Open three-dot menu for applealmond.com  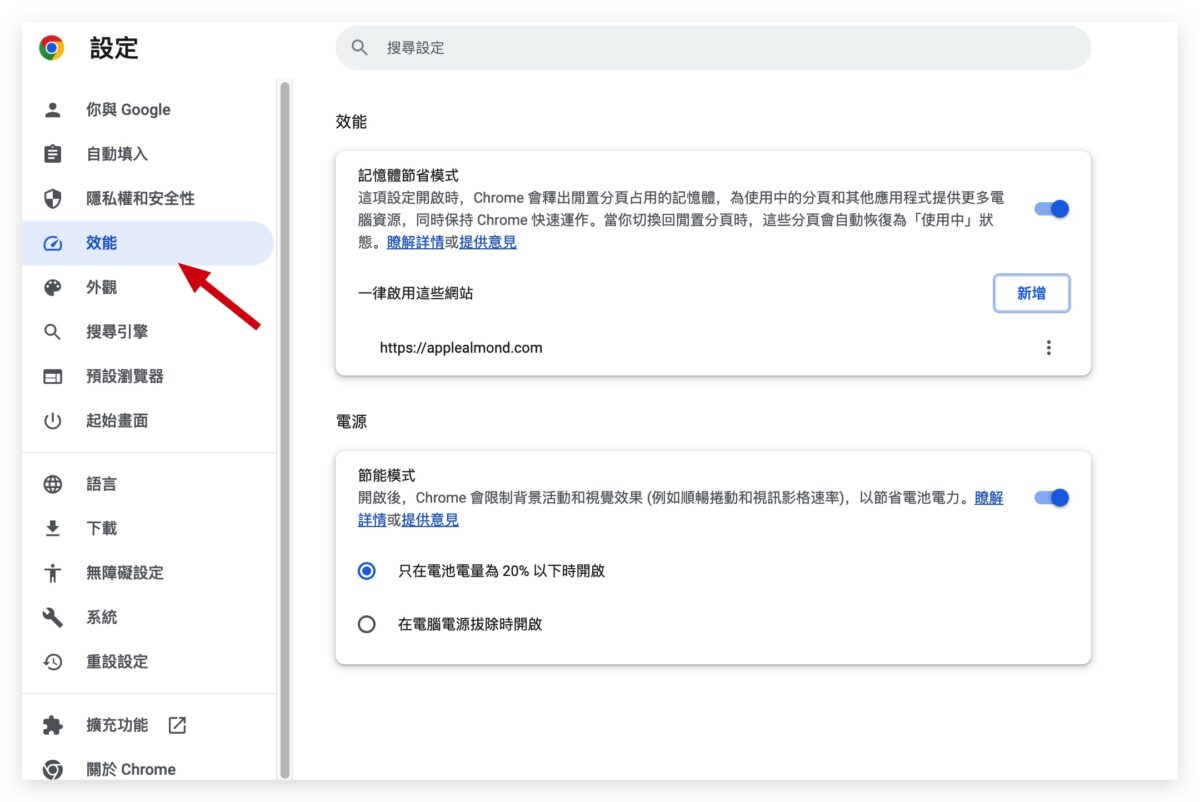[x=1048, y=348]
